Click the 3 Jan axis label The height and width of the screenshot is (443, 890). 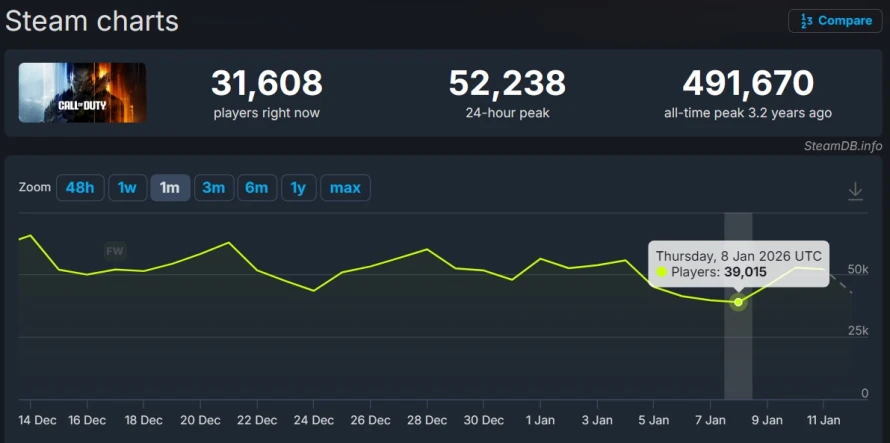(x=597, y=420)
